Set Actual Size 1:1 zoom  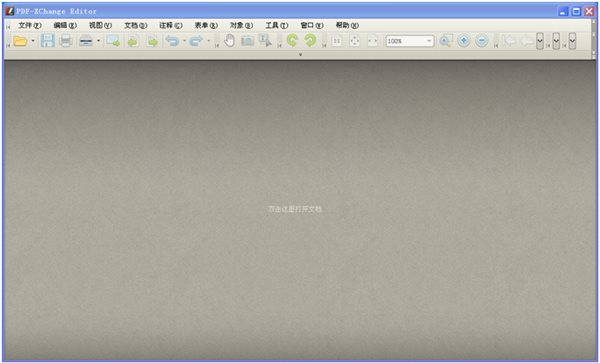[x=337, y=41]
